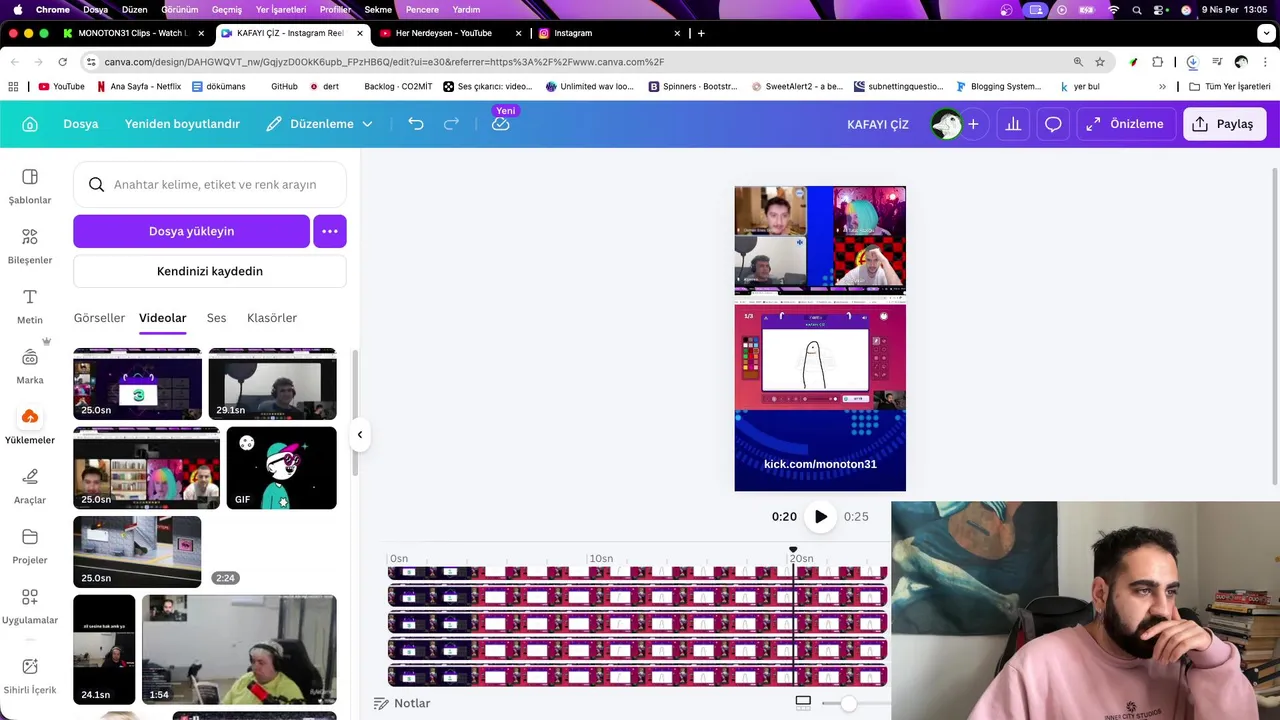Select the 29.1sn video thumbnail
The image size is (1280, 720).
pyautogui.click(x=272, y=384)
